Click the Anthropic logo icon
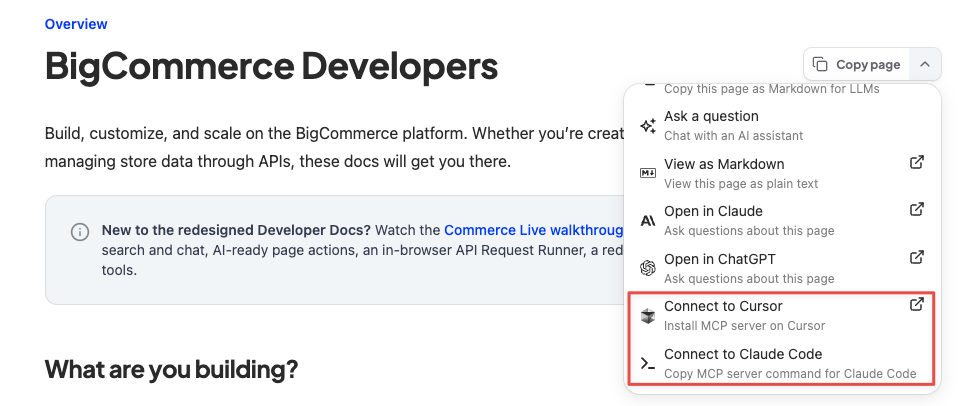This screenshot has width=979, height=406. [x=648, y=220]
